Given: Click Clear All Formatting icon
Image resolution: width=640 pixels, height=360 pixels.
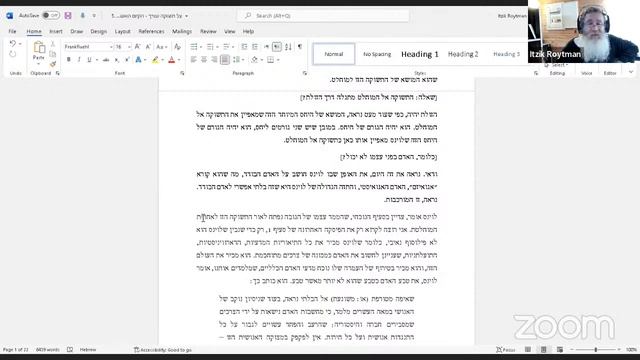Looking at the screenshot, I should click(177, 47).
